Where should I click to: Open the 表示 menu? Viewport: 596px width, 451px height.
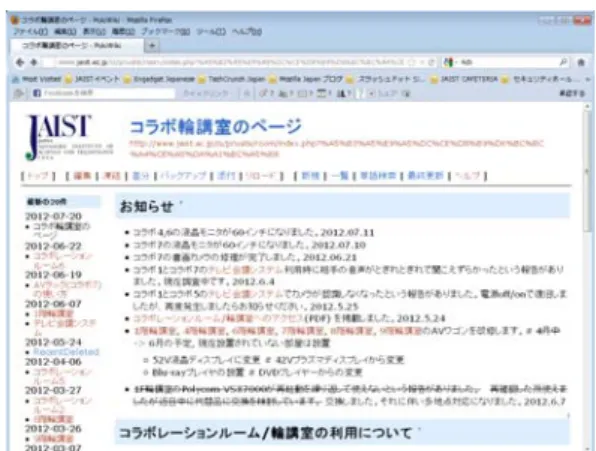tap(94, 32)
